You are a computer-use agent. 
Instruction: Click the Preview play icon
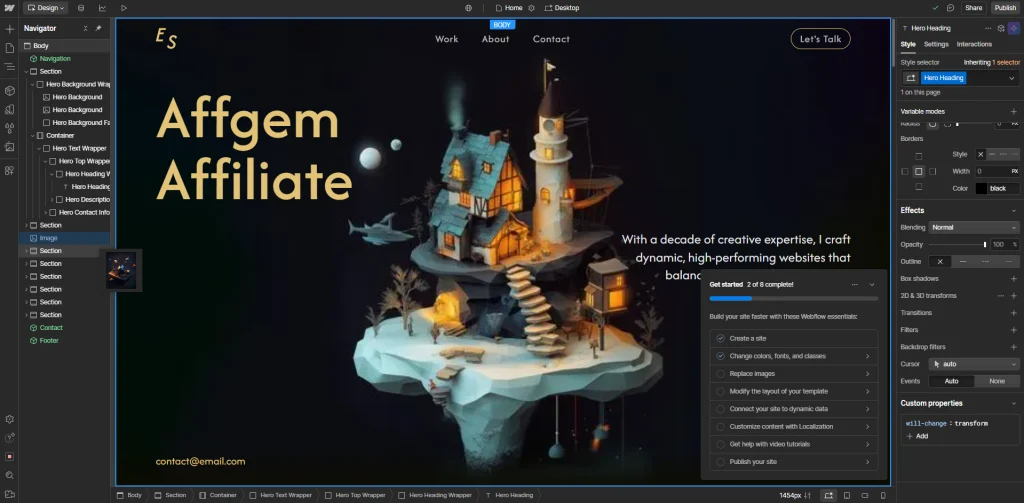[124, 8]
